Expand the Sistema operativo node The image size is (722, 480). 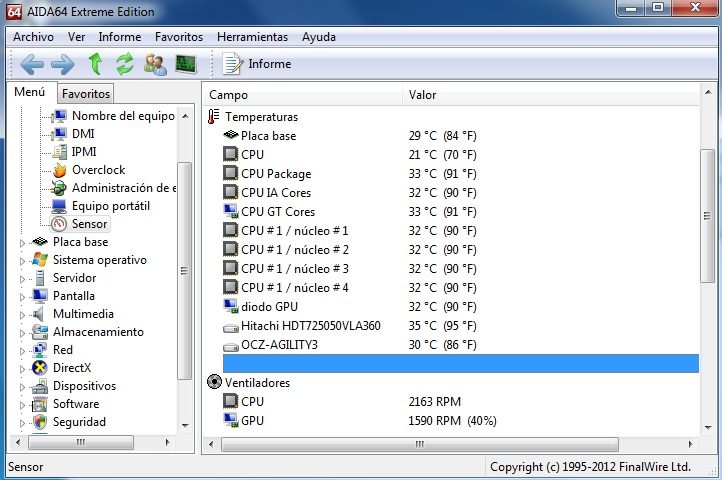click(23, 260)
